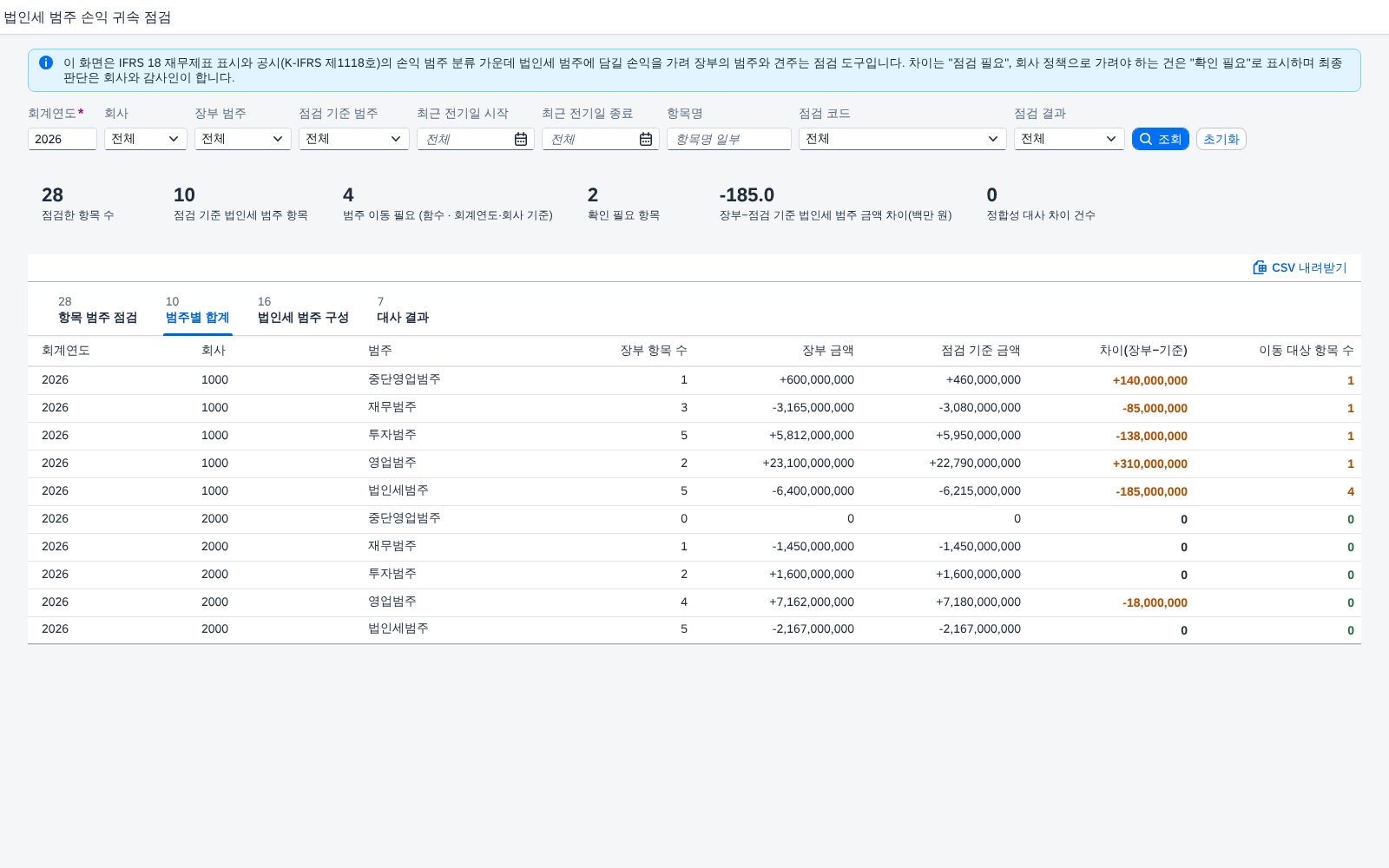Click the CSV 내려받기 download button
1389x868 pixels.
tap(1300, 267)
